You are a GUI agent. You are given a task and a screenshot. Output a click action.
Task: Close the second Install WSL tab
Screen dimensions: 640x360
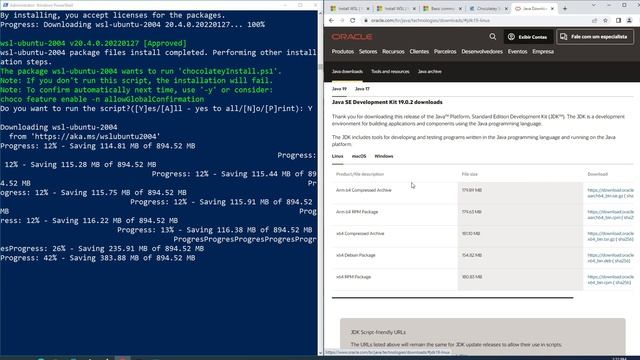pyautogui.click(x=414, y=8)
